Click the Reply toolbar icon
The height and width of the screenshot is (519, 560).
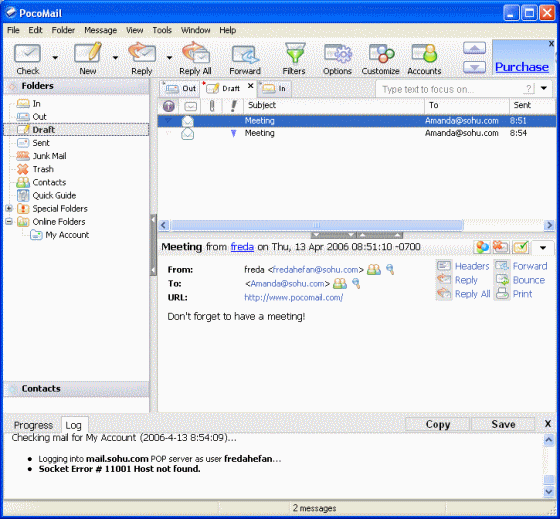click(x=141, y=53)
